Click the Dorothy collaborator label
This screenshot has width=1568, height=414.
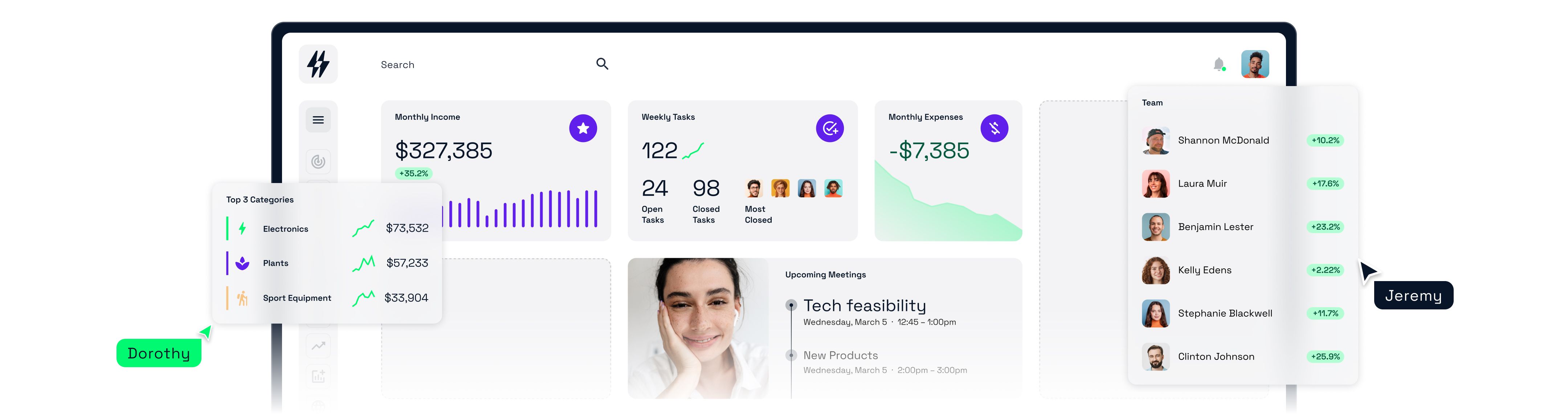click(158, 353)
